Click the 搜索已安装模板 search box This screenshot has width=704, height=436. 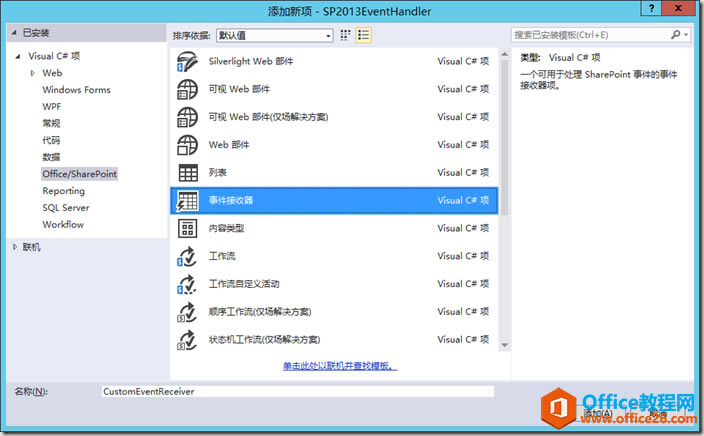(590, 35)
